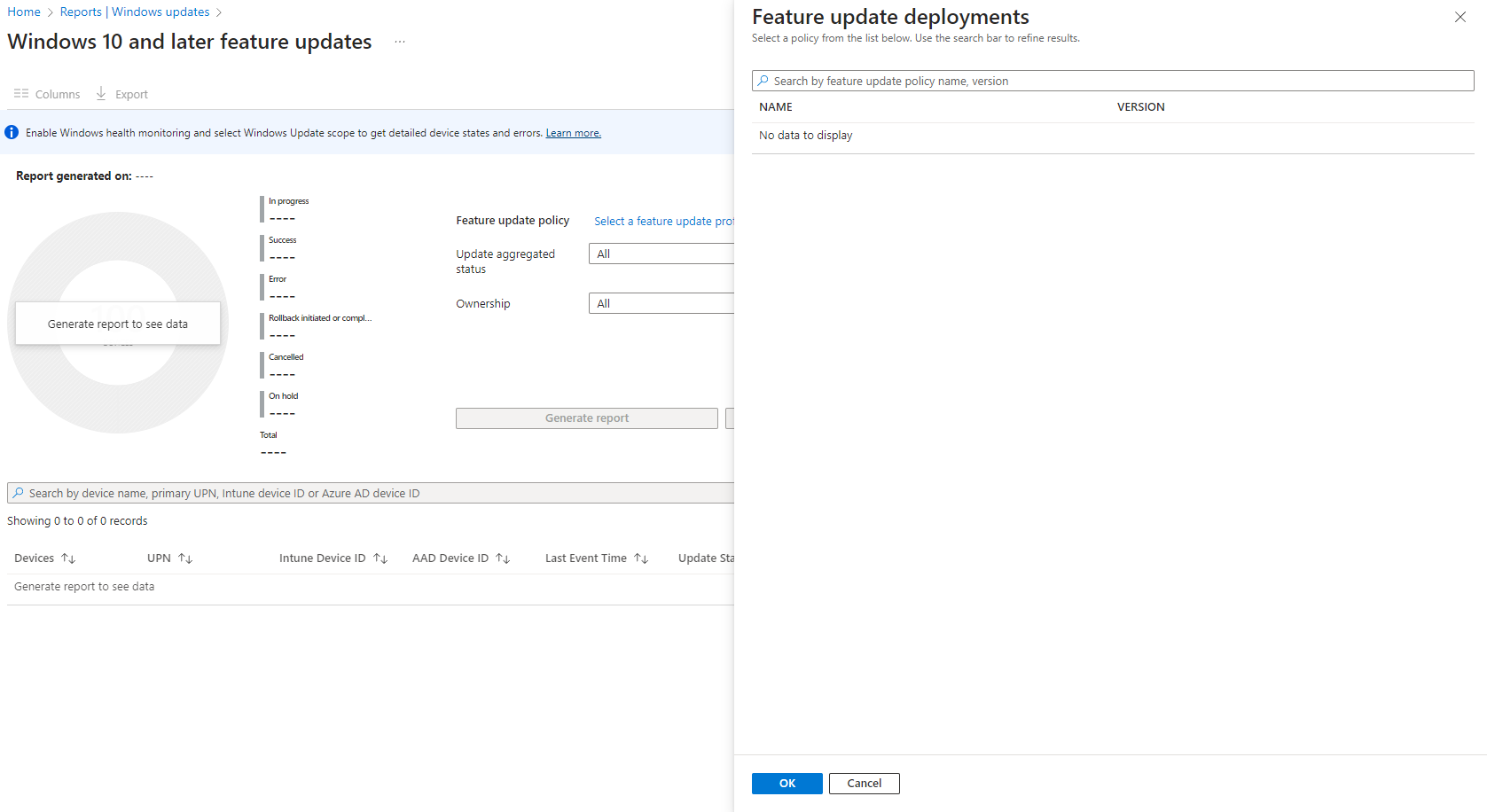Screen dimensions: 1487x812
Task: Sort by Devices column arrows
Action: click(x=68, y=558)
